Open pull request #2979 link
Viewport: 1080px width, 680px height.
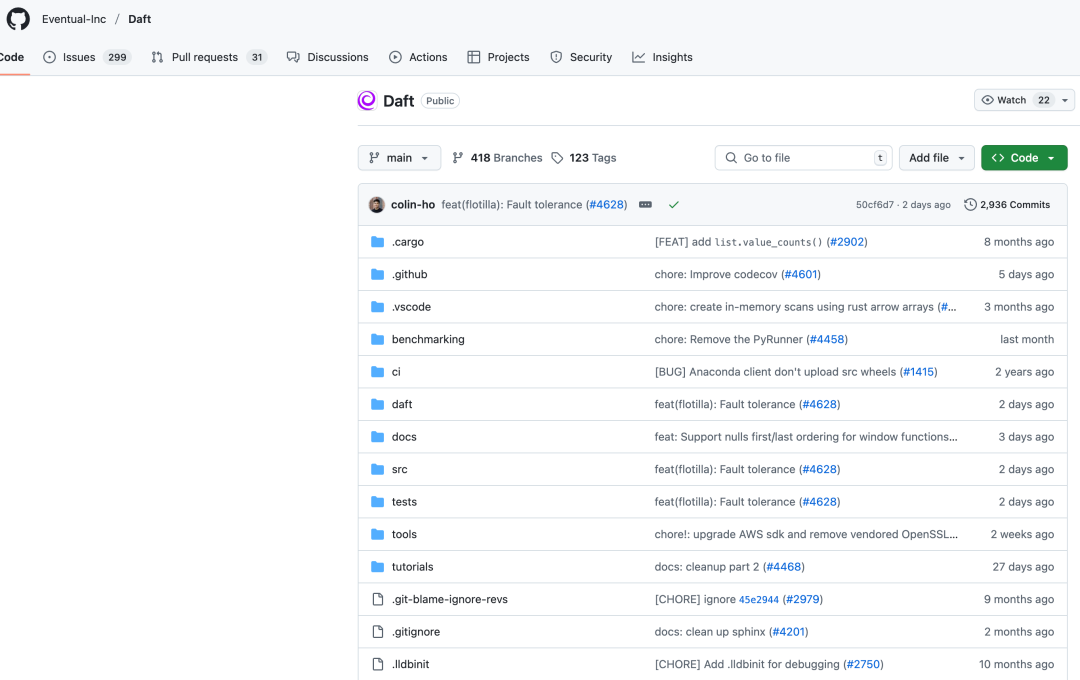(803, 599)
